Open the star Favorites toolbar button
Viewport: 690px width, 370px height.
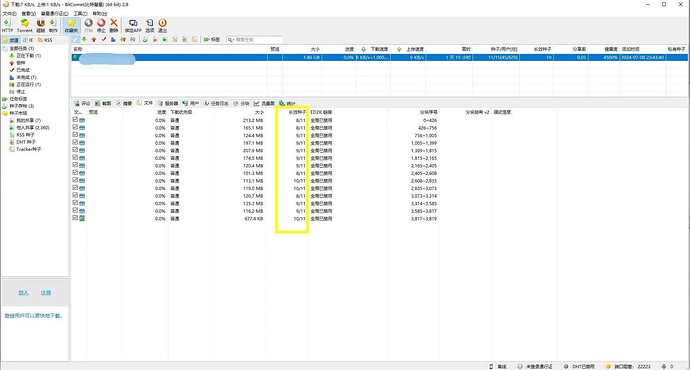point(71,26)
